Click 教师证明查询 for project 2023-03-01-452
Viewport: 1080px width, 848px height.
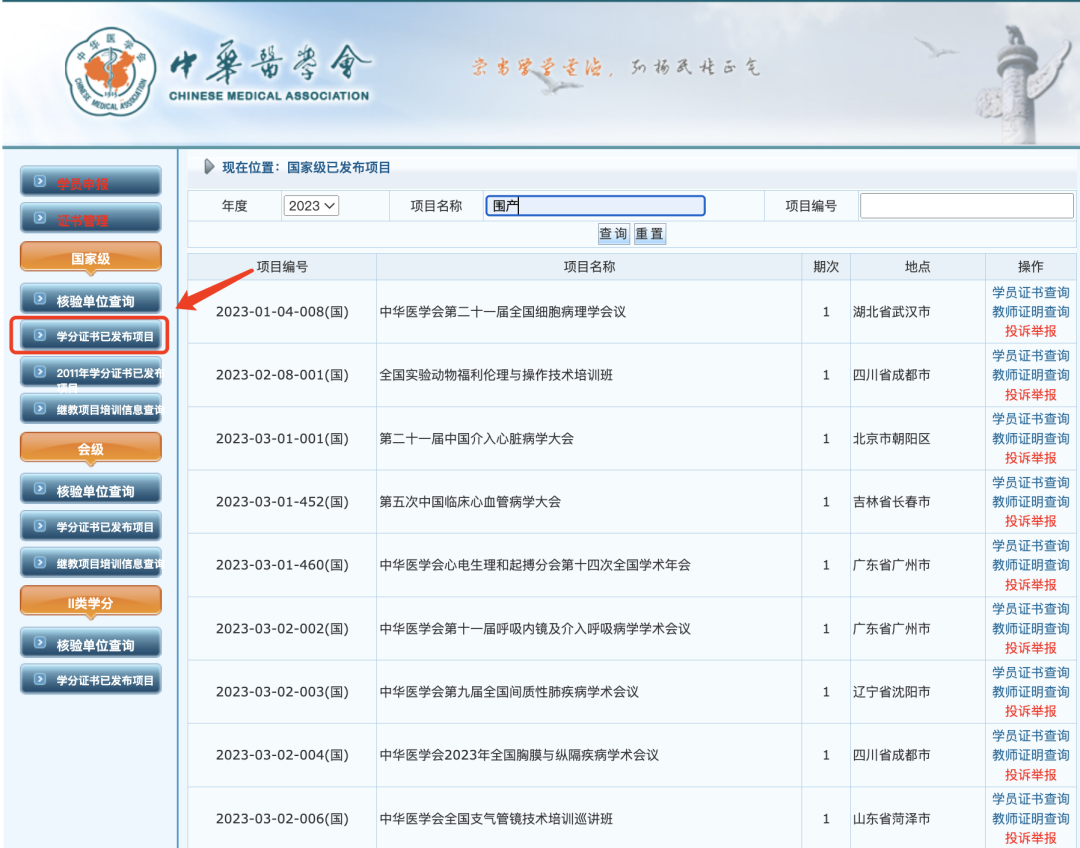click(1030, 501)
